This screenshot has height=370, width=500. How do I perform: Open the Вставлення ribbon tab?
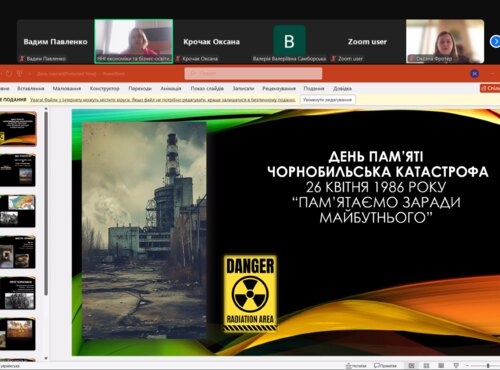[31, 88]
